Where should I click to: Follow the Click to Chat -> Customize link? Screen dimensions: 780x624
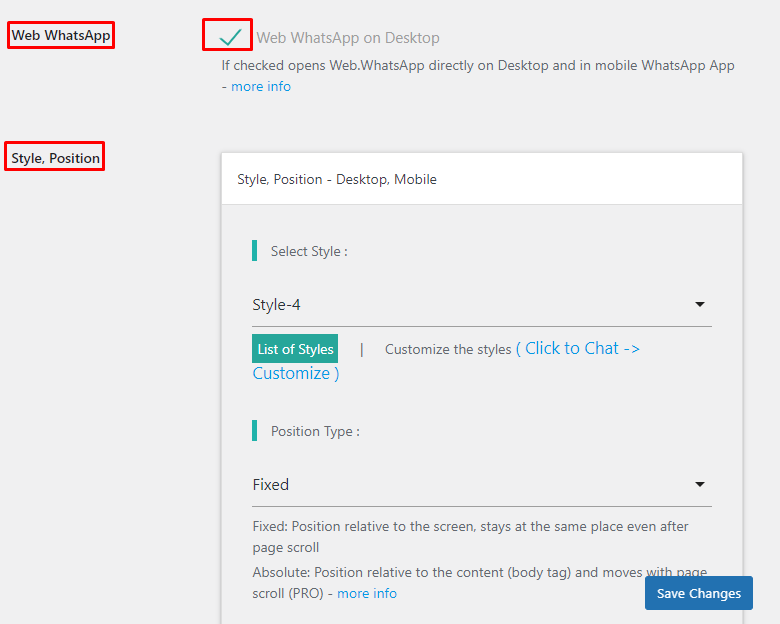click(446, 361)
